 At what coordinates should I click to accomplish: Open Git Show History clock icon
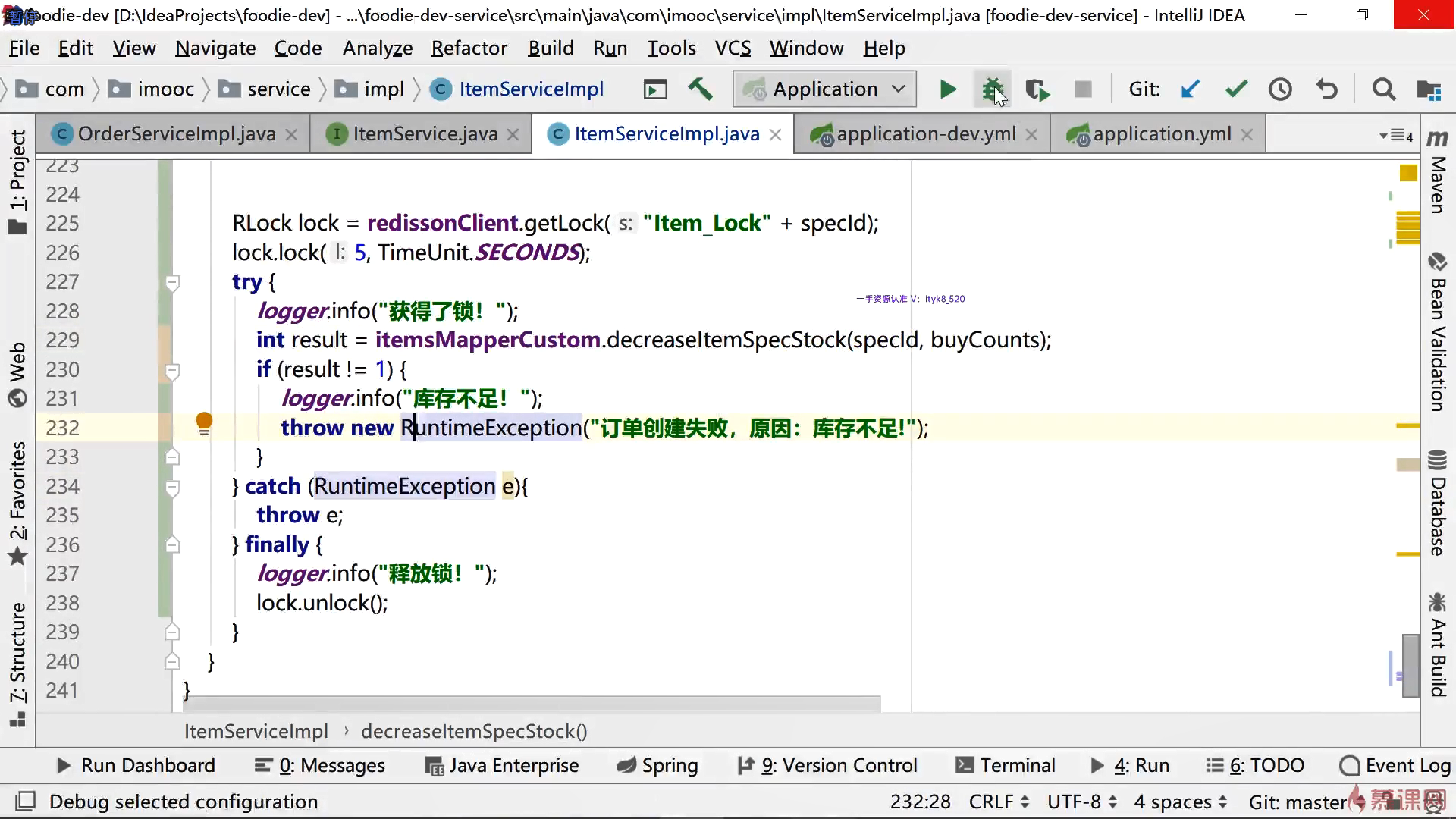1280,89
